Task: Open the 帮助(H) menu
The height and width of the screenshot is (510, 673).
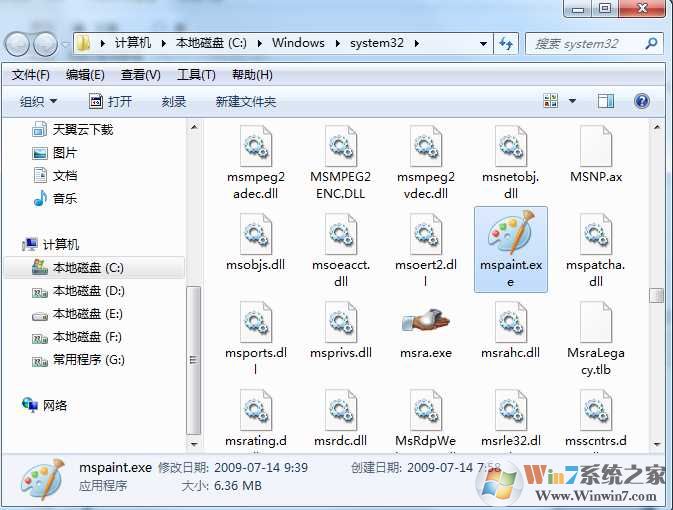Action: (252, 75)
